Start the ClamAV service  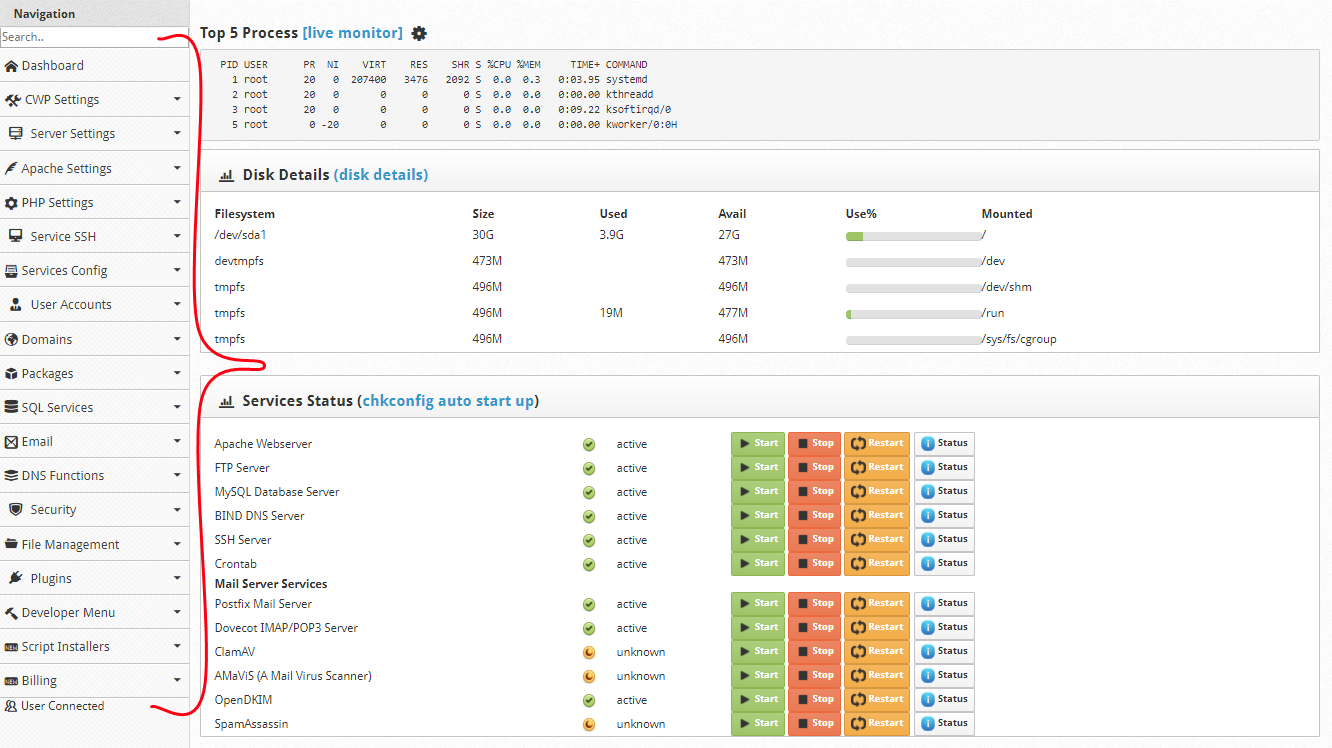point(758,652)
